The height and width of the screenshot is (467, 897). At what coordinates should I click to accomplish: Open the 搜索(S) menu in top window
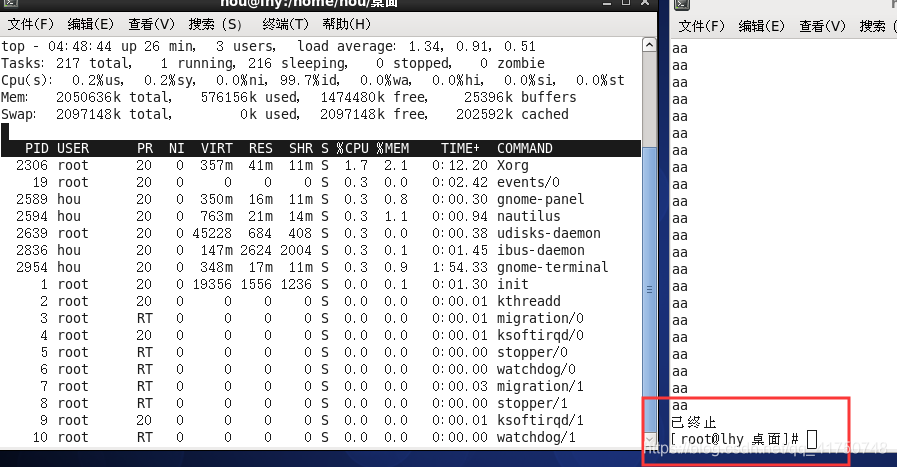coord(215,24)
